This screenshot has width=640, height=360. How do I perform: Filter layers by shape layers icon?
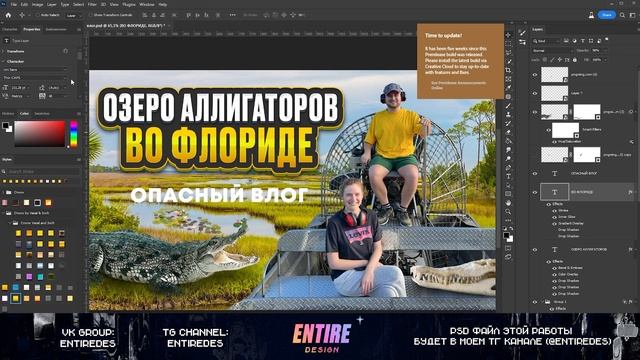pos(591,41)
